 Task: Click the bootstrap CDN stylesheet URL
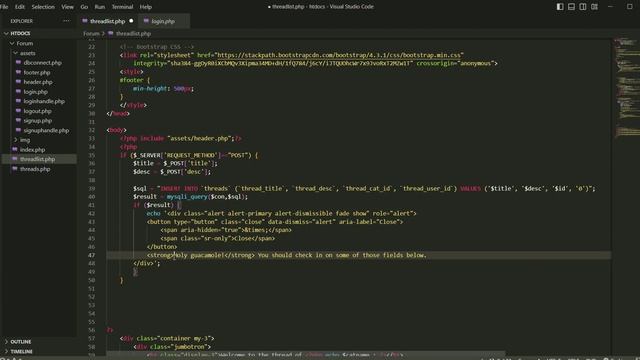point(340,55)
